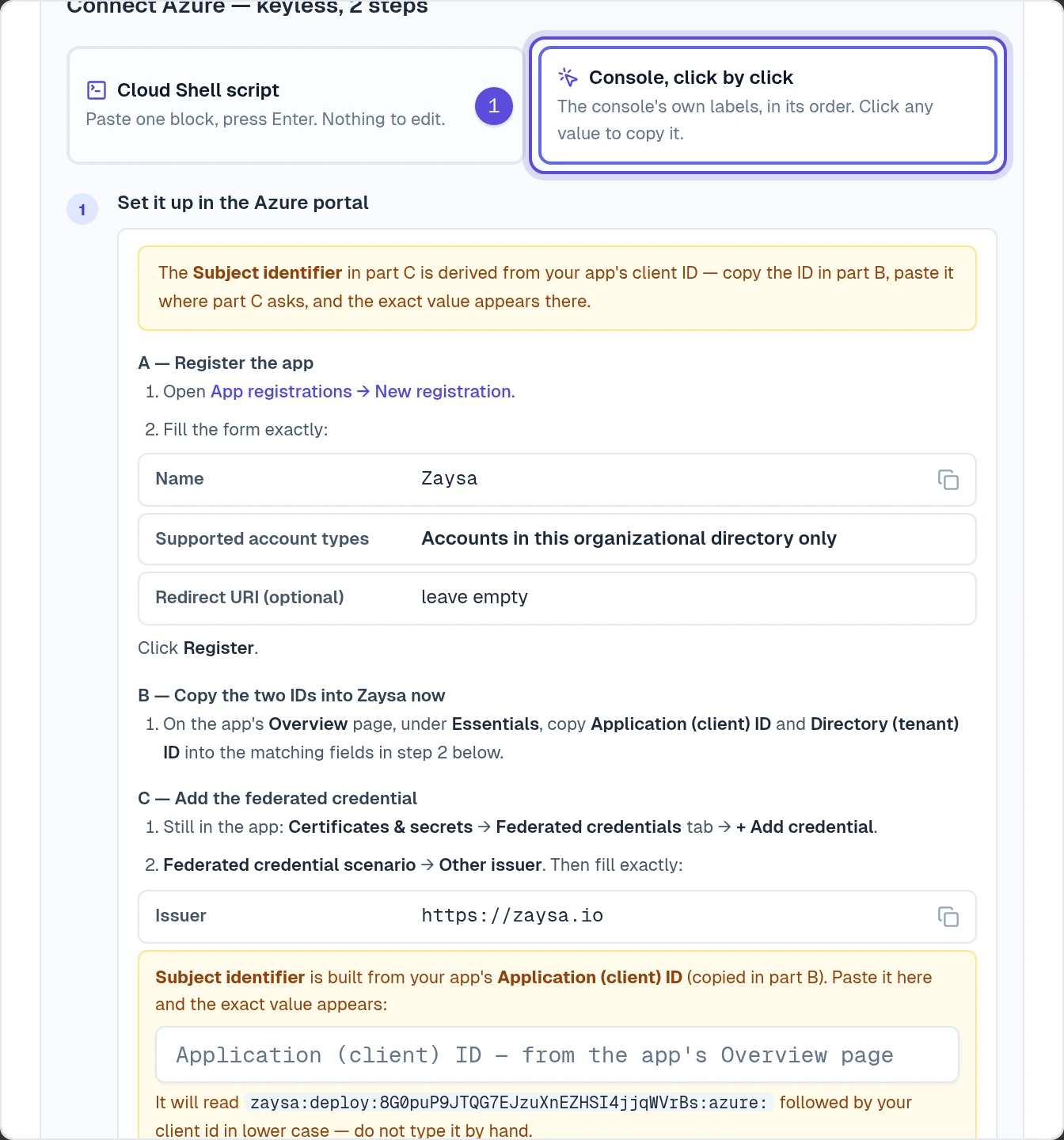Image resolution: width=1064 pixels, height=1140 pixels.
Task: Click the "Set it up in the Azure portal" heading
Action: (243, 203)
